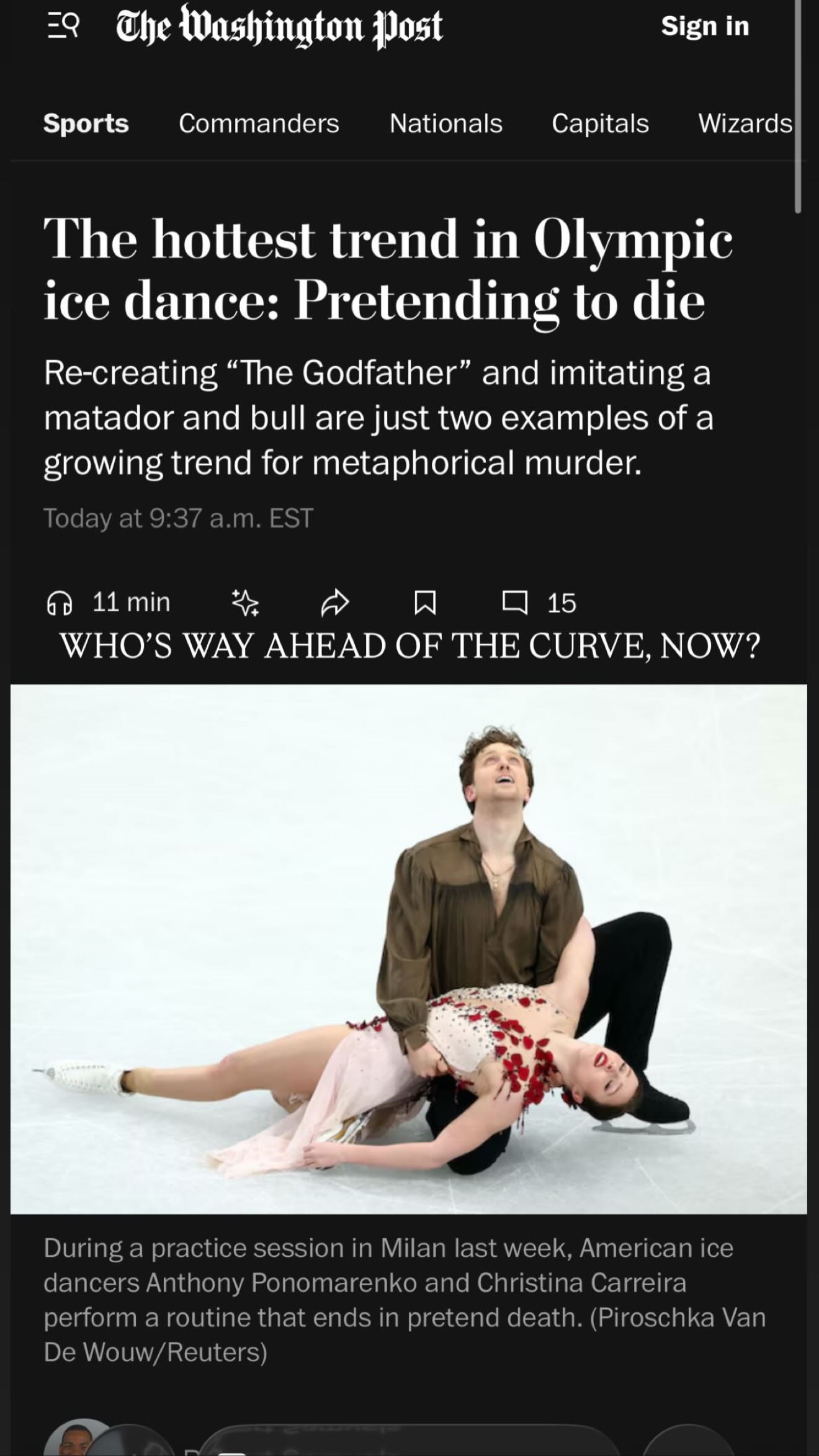This screenshot has height=1456, width=819.
Task: Open the ice dancers article photo
Action: (x=409, y=949)
